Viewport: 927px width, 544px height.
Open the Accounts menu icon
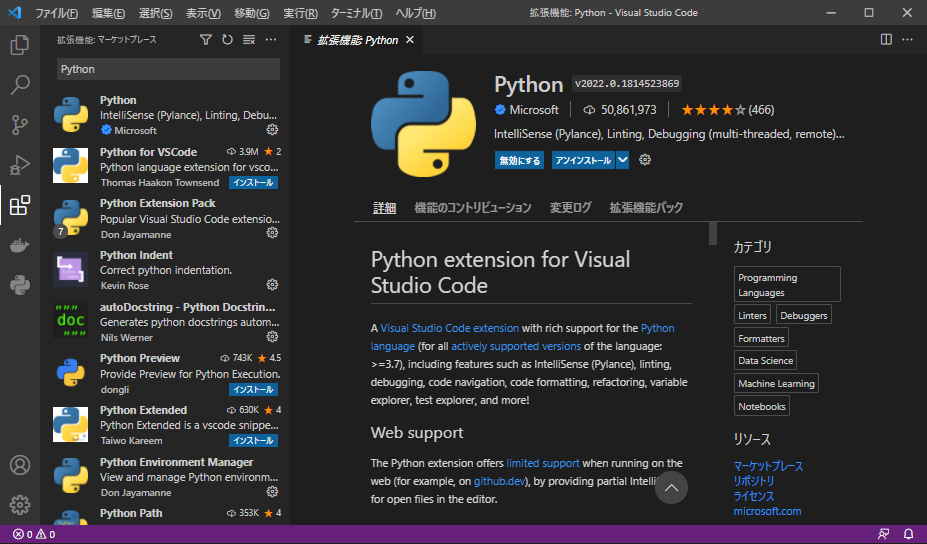[20, 465]
